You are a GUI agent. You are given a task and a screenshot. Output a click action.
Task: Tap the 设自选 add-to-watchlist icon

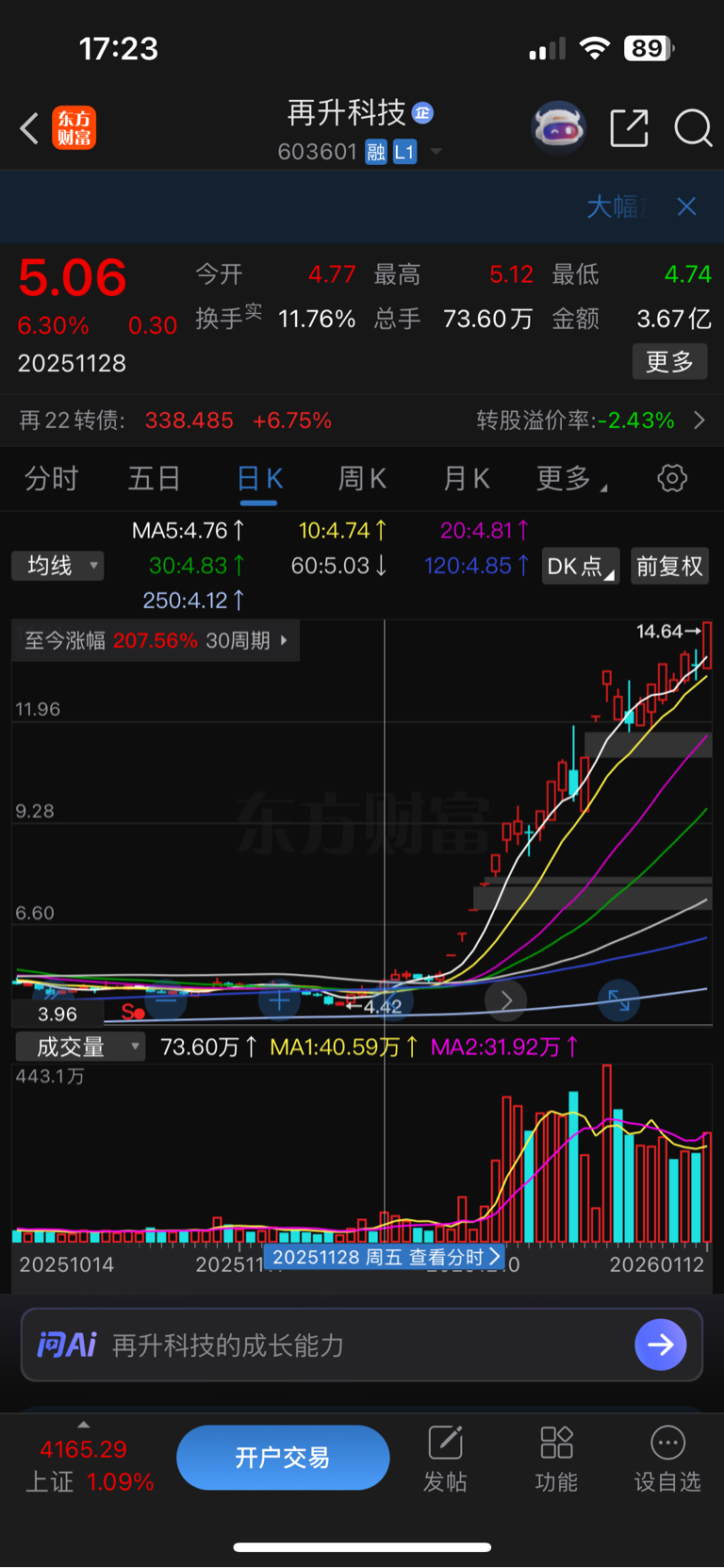coord(667,1460)
